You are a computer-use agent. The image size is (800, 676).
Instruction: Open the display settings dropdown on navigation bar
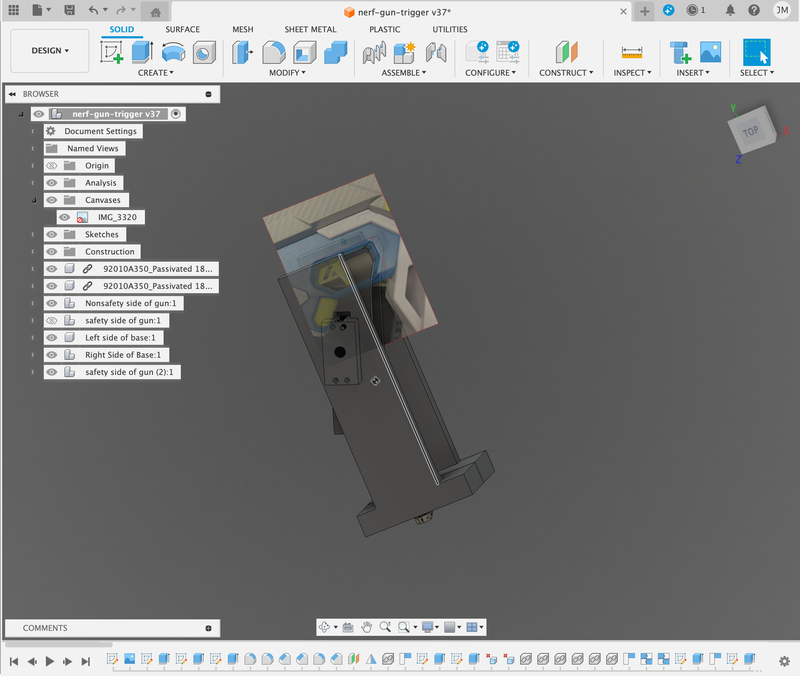(435, 627)
